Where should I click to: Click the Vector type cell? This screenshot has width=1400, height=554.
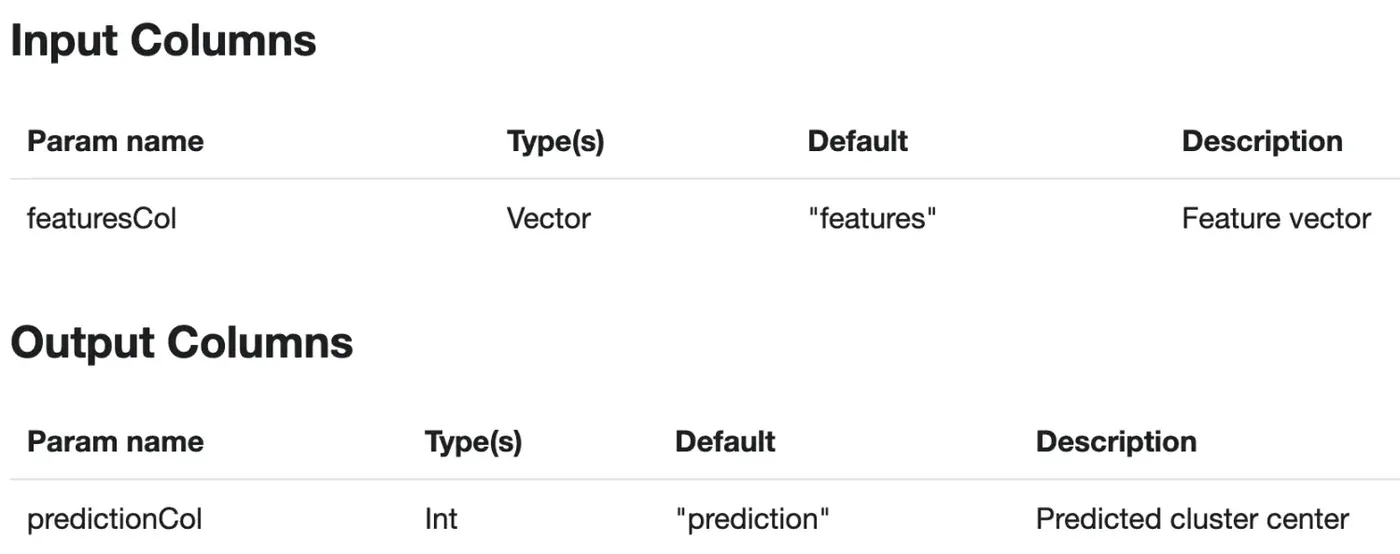pos(548,218)
